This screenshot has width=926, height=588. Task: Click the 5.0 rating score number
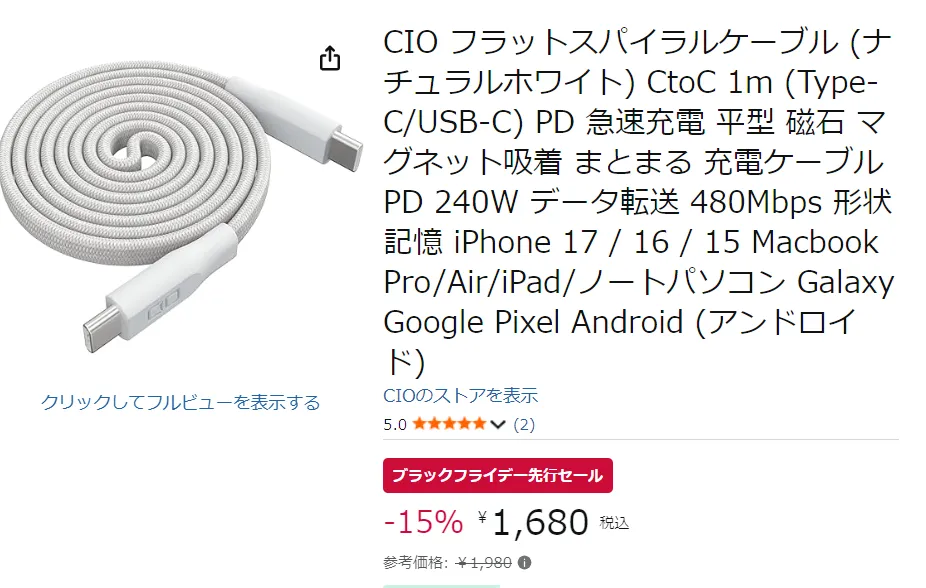click(x=395, y=424)
